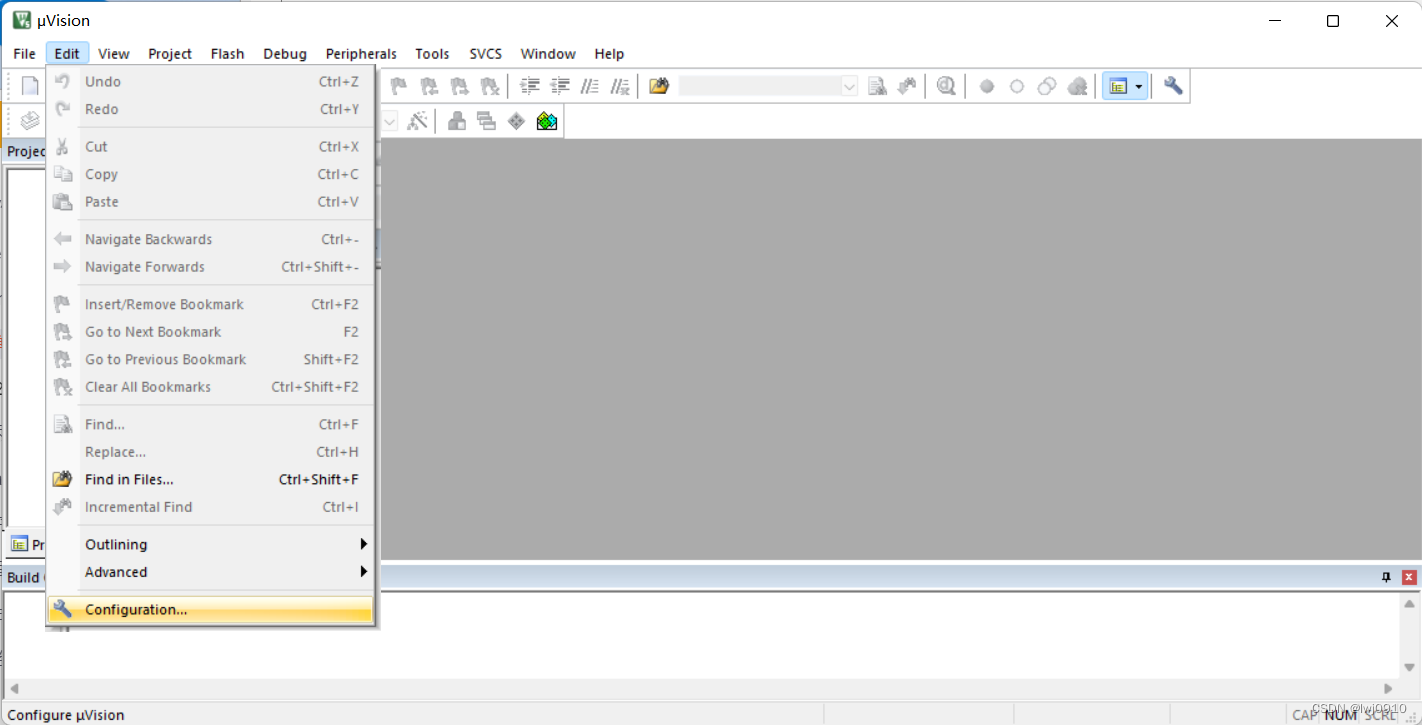Click the manage run-time environment diamond icon
Screen dimensions: 1422x725
[x=516, y=121]
